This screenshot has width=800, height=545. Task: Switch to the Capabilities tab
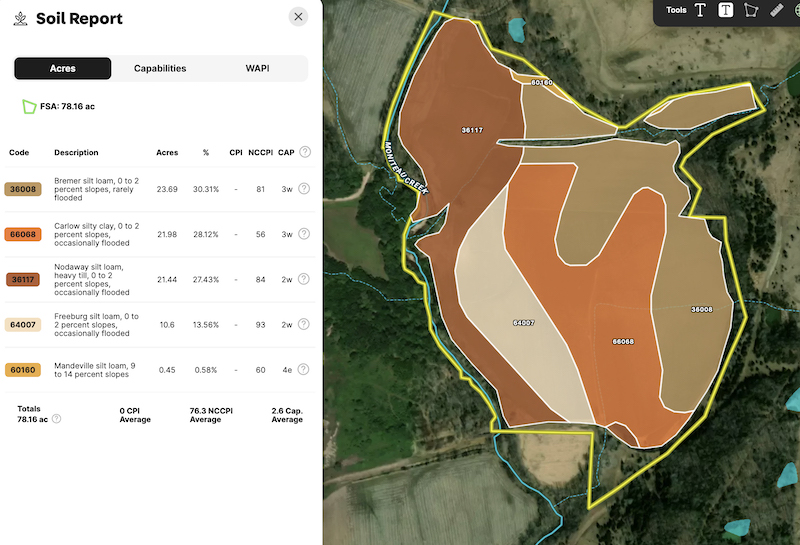pyautogui.click(x=160, y=69)
